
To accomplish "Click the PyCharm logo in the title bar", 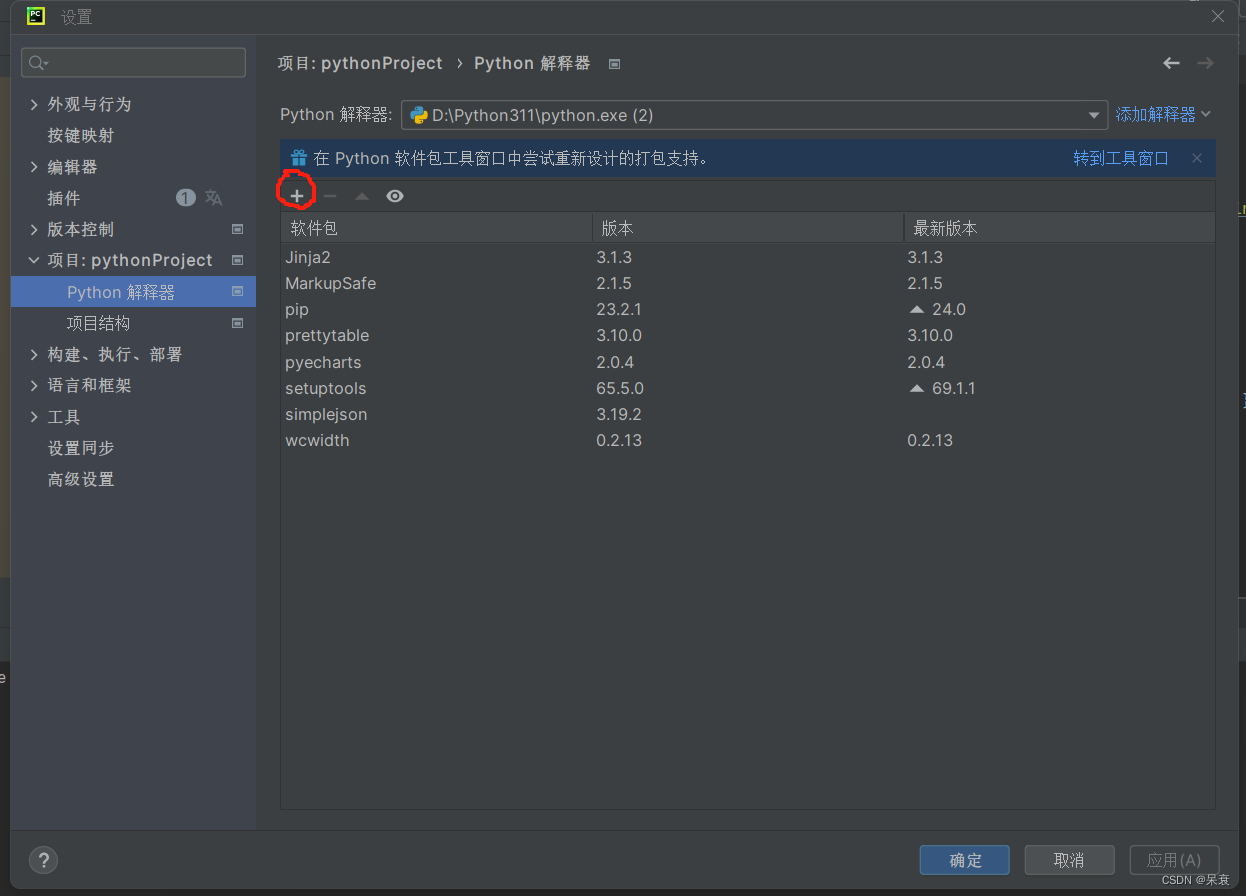I will pos(36,15).
